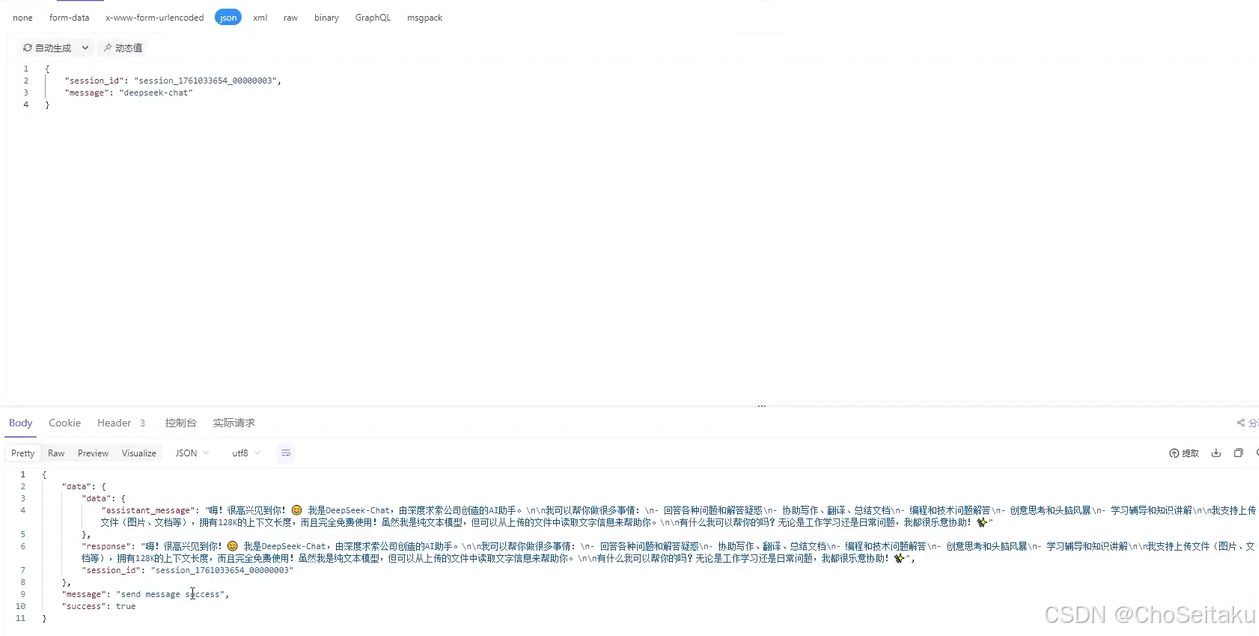The height and width of the screenshot is (636, 1259).
Task: Select the binary body type
Action: click(326, 18)
